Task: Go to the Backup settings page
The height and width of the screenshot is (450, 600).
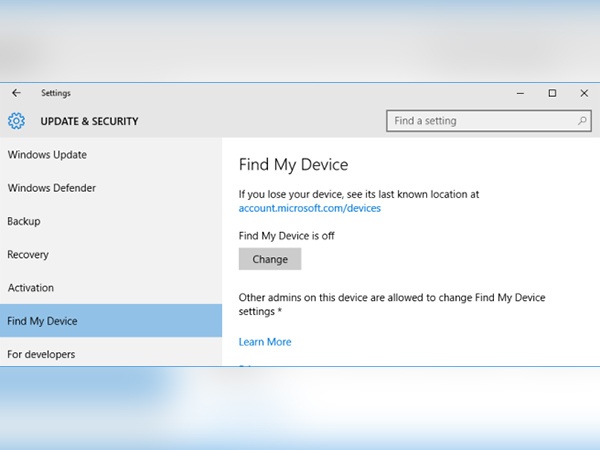Action: tap(24, 221)
